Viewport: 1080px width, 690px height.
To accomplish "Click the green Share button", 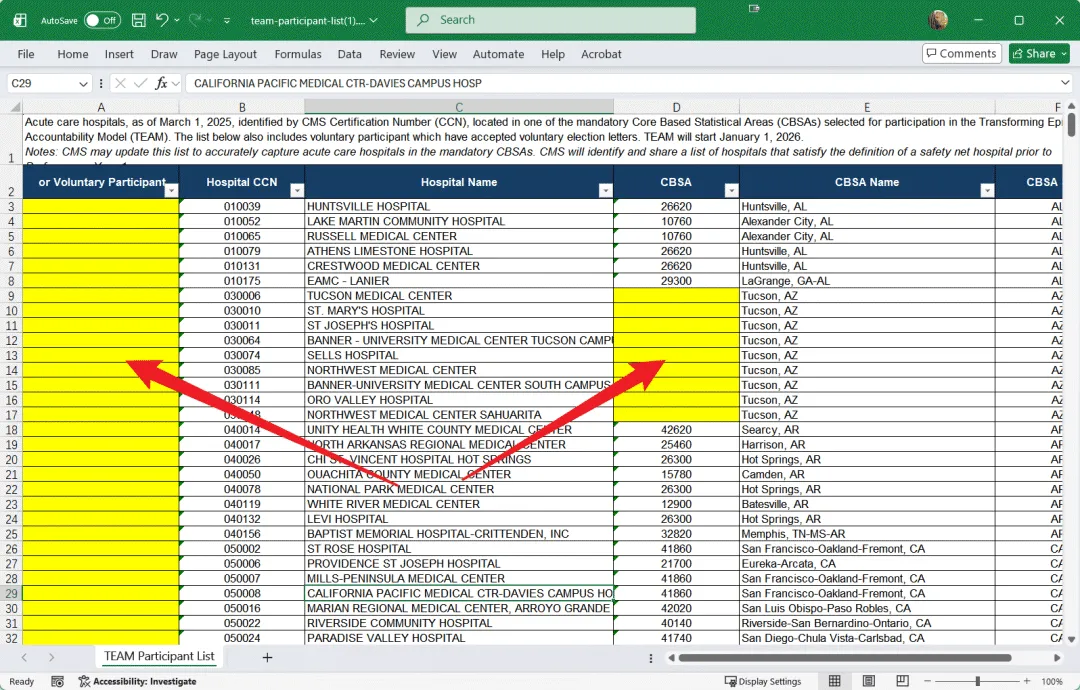I will click(1040, 53).
